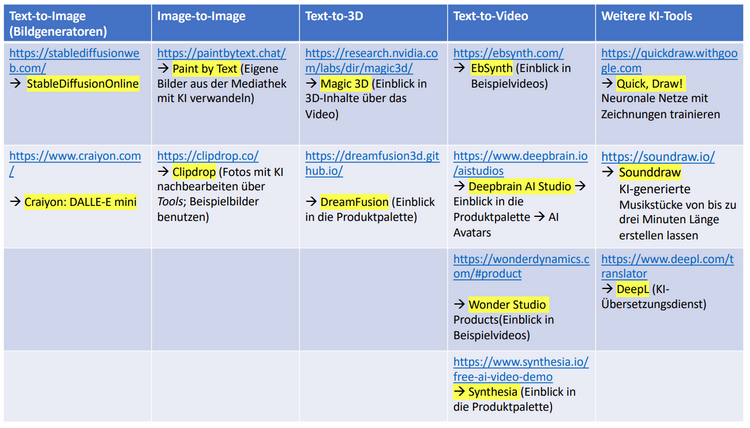Open the paintbytext.chat link

(x=221, y=53)
